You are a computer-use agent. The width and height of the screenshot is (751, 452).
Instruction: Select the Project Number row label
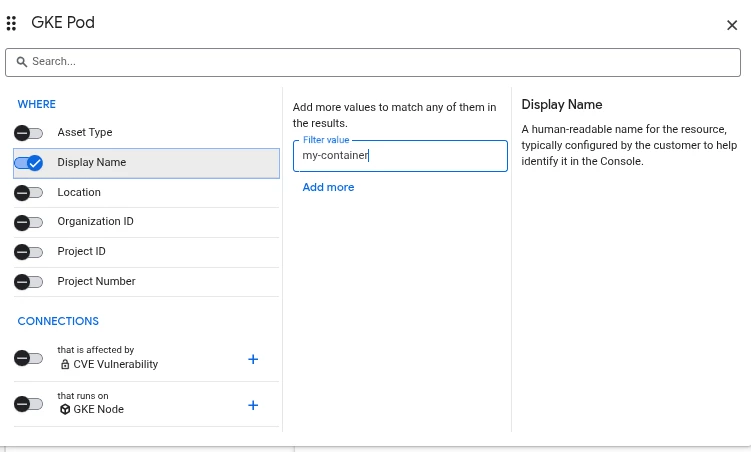click(x=96, y=281)
